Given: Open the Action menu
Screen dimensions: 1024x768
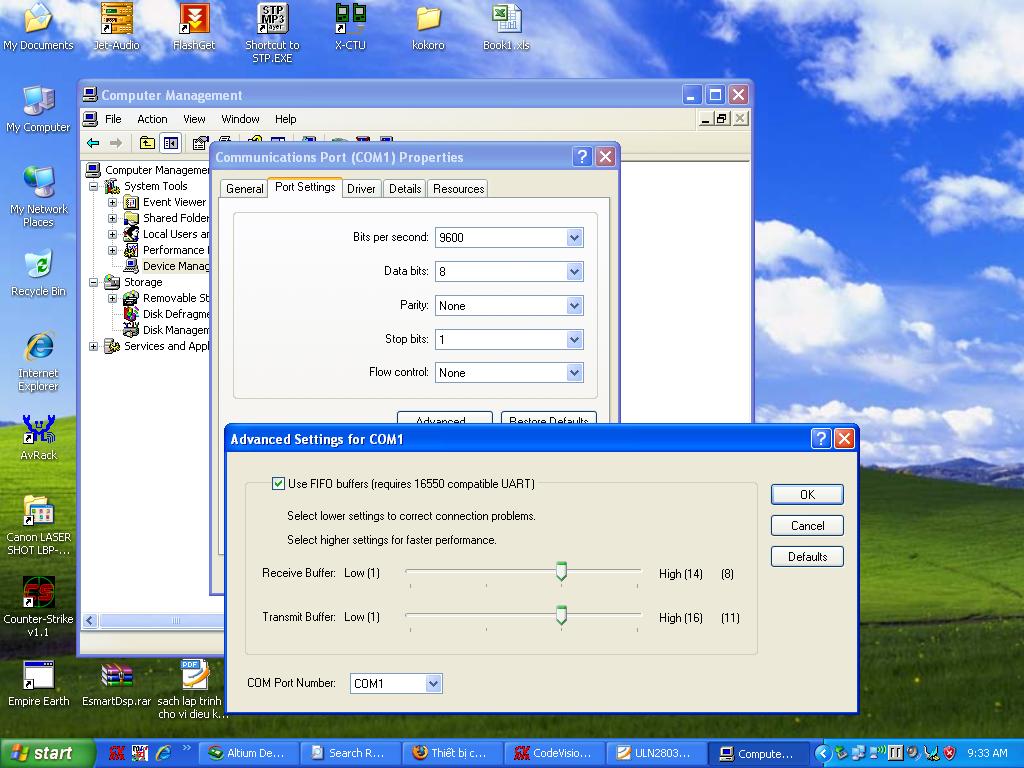Looking at the screenshot, I should pos(152,119).
